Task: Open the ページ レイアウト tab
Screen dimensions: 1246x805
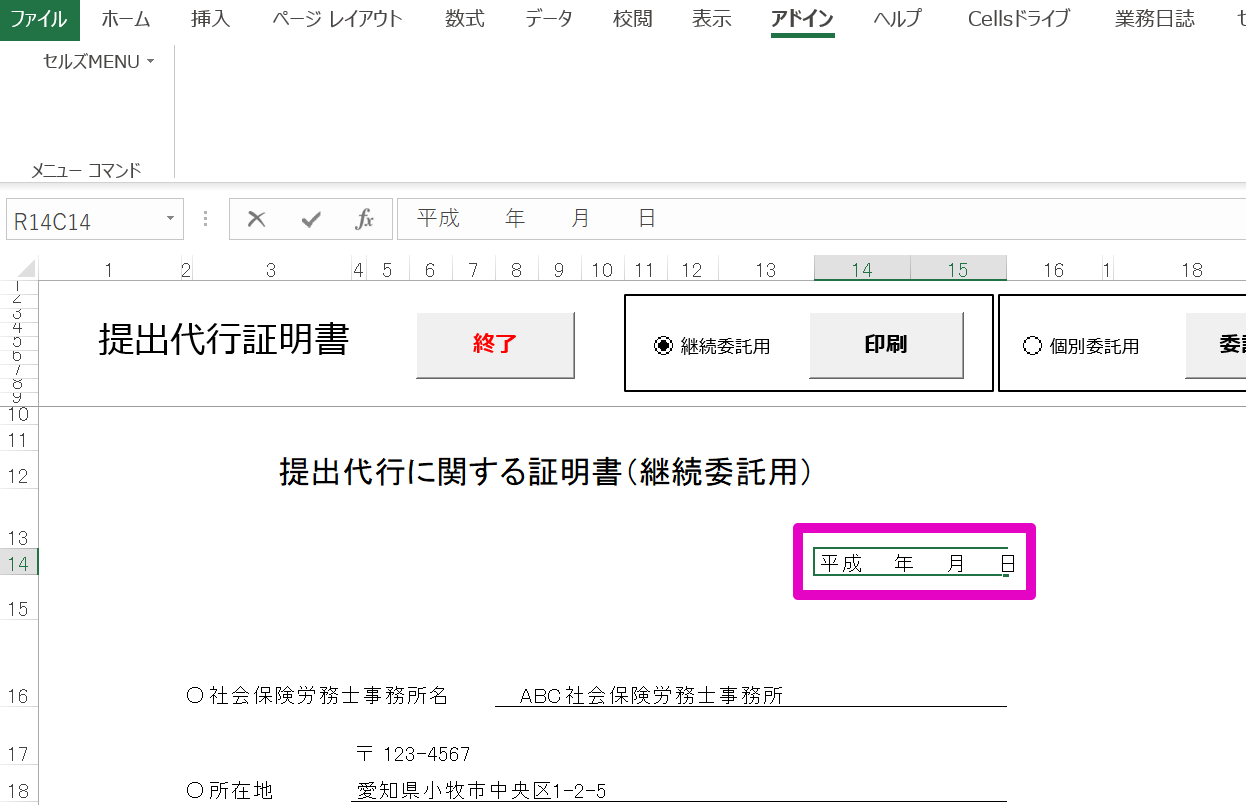Action: 338,19
